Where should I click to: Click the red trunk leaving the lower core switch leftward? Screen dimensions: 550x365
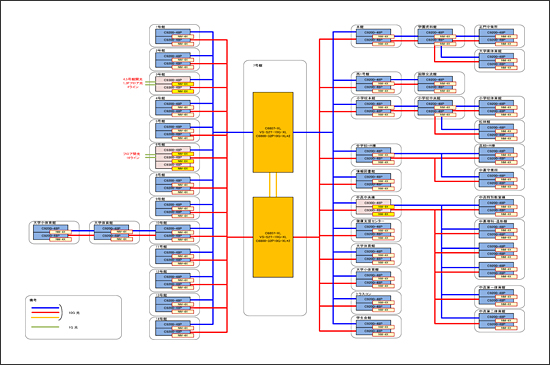(240, 237)
